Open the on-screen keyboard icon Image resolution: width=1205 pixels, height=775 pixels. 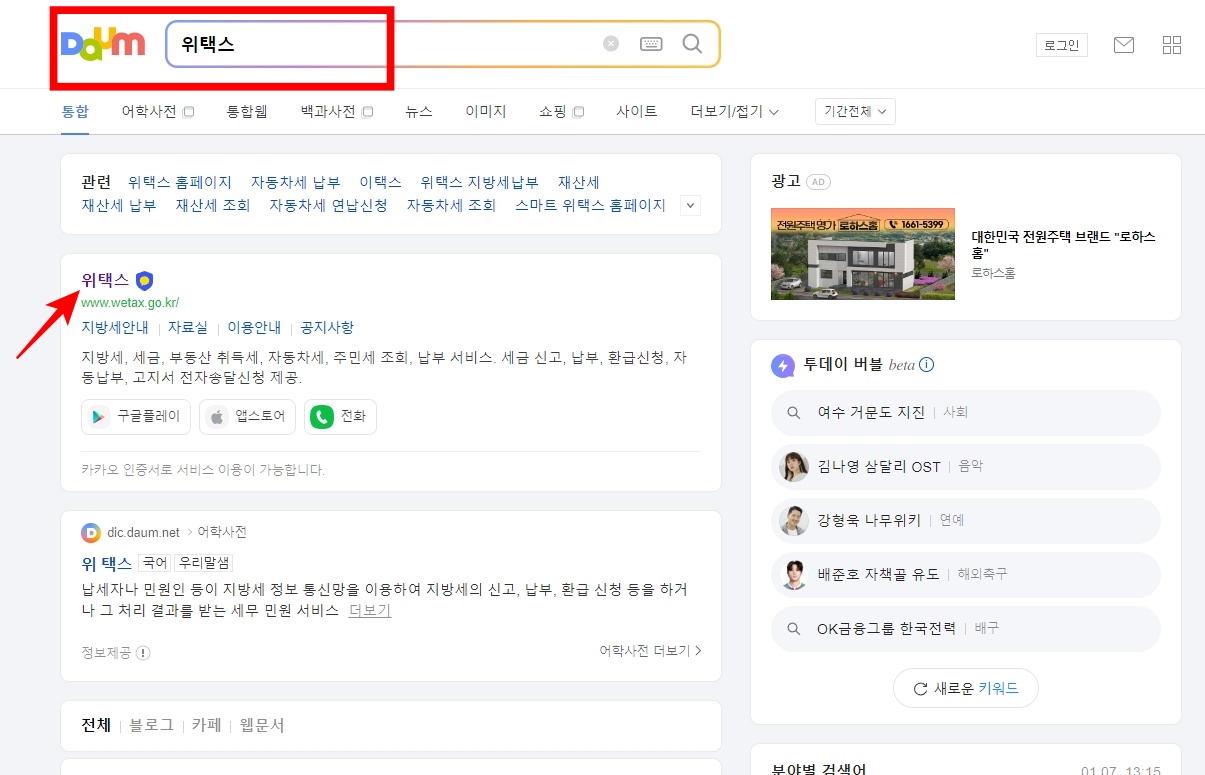tap(651, 44)
